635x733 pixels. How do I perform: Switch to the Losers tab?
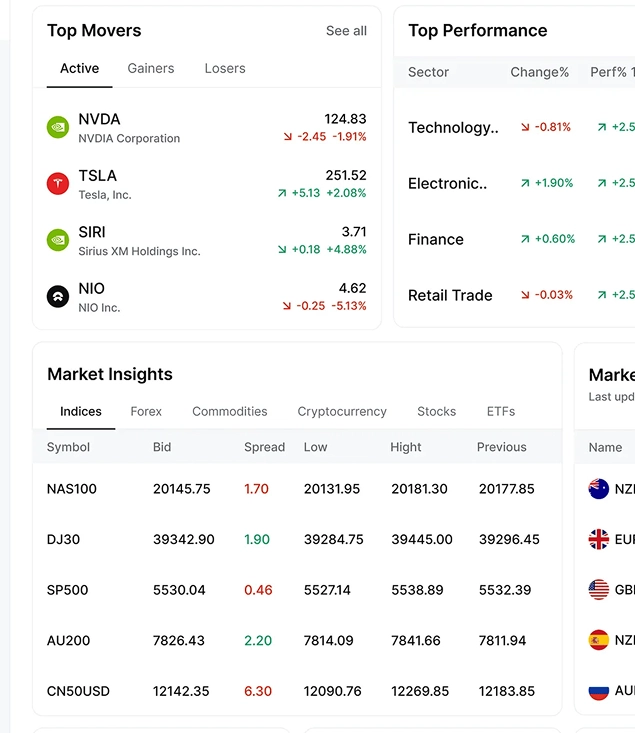pos(225,68)
